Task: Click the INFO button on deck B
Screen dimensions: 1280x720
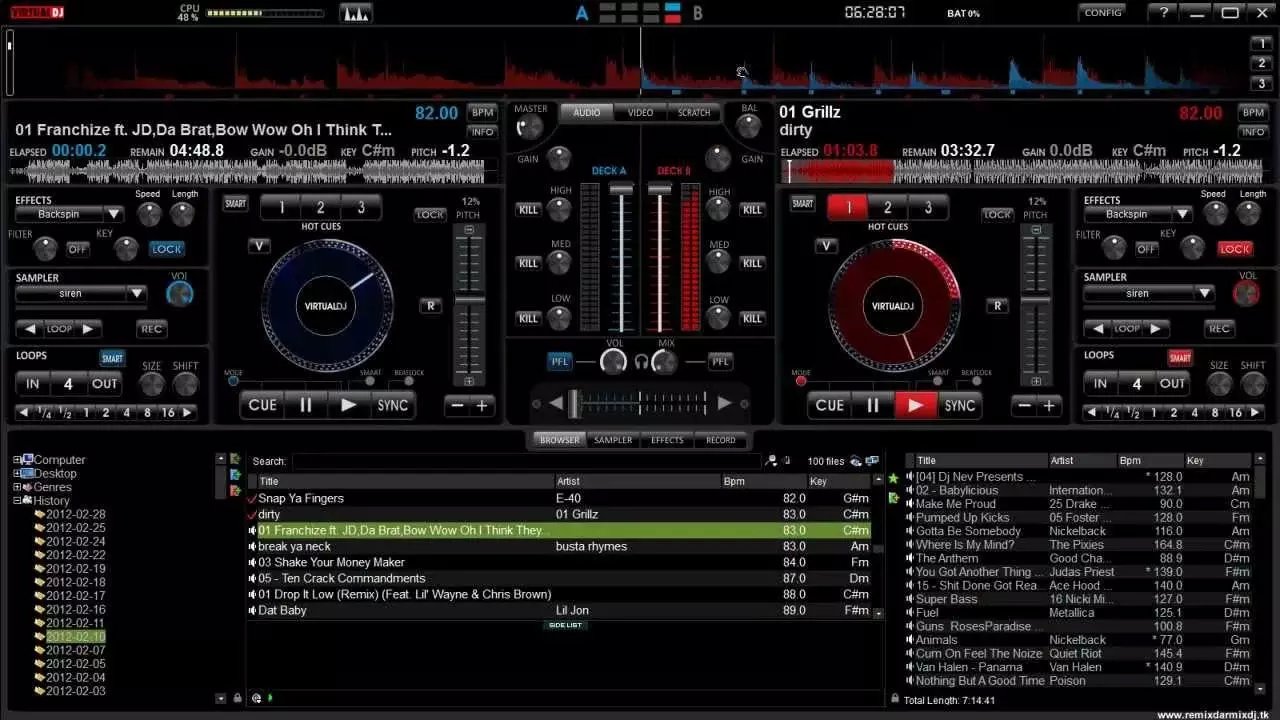Action: (x=1253, y=132)
